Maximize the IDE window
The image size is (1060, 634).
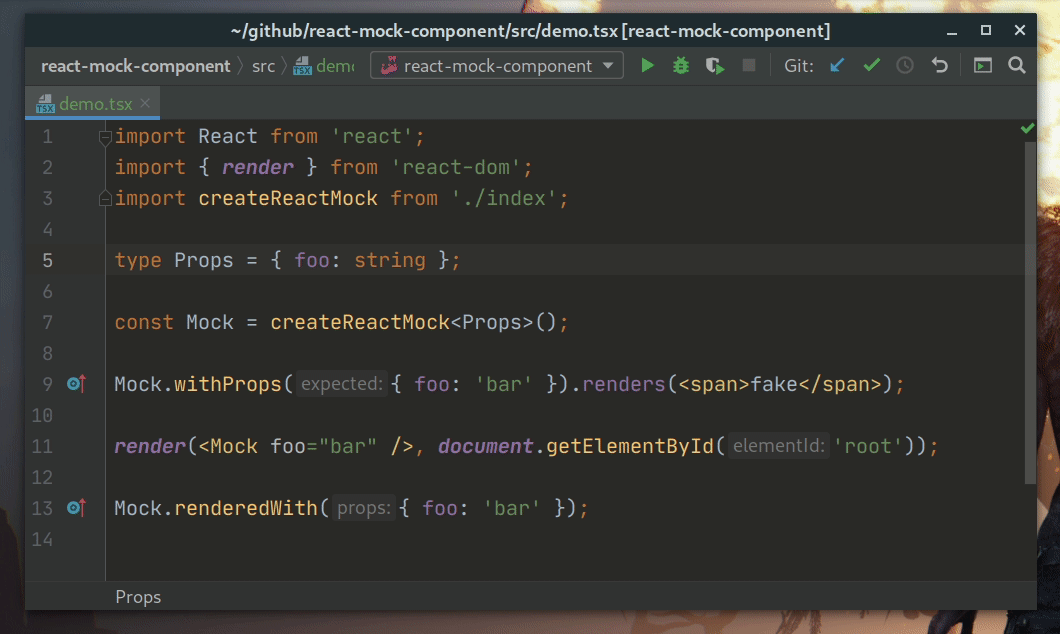coord(986,30)
